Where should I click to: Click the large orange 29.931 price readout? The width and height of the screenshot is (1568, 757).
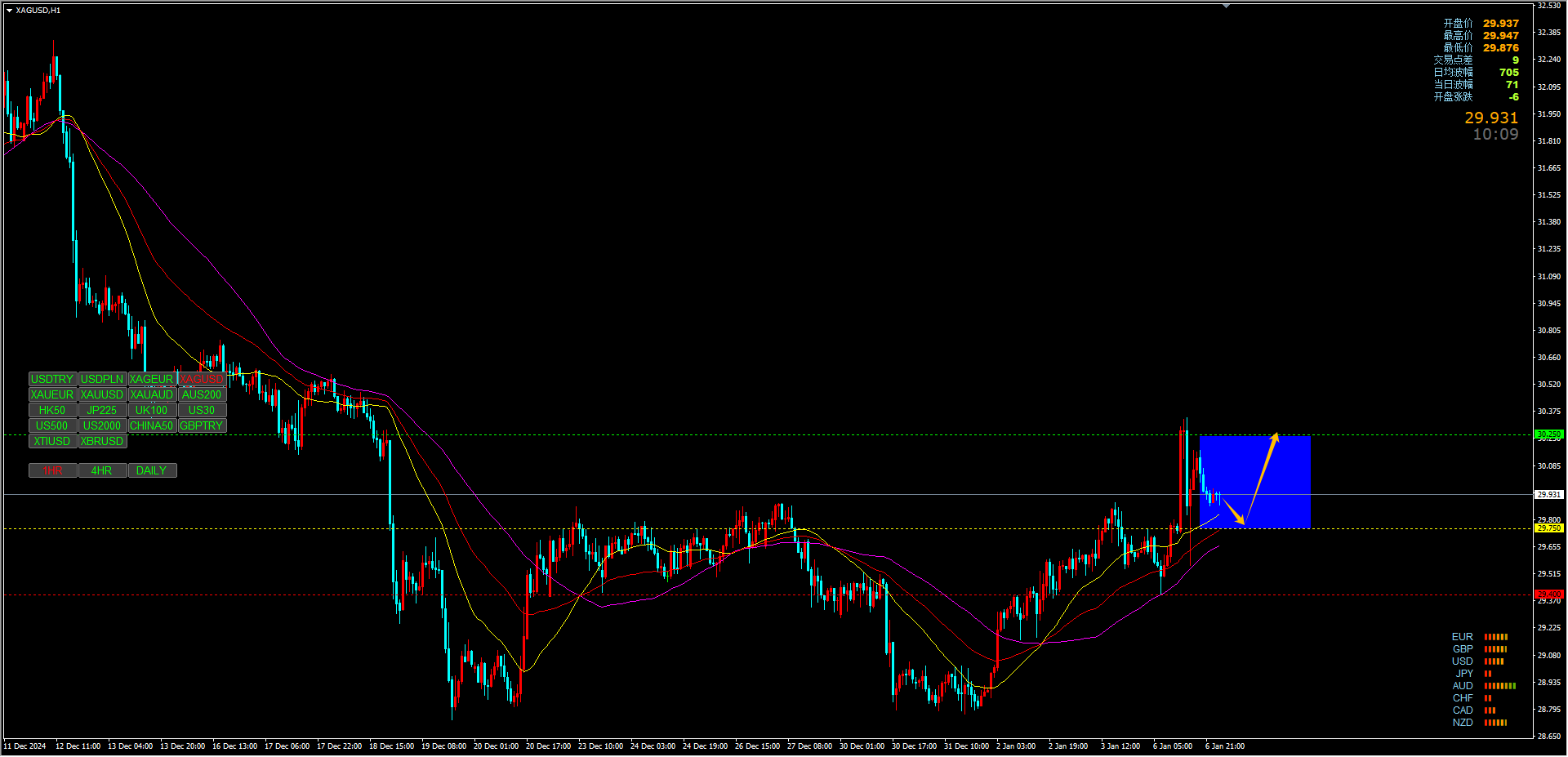click(1491, 118)
